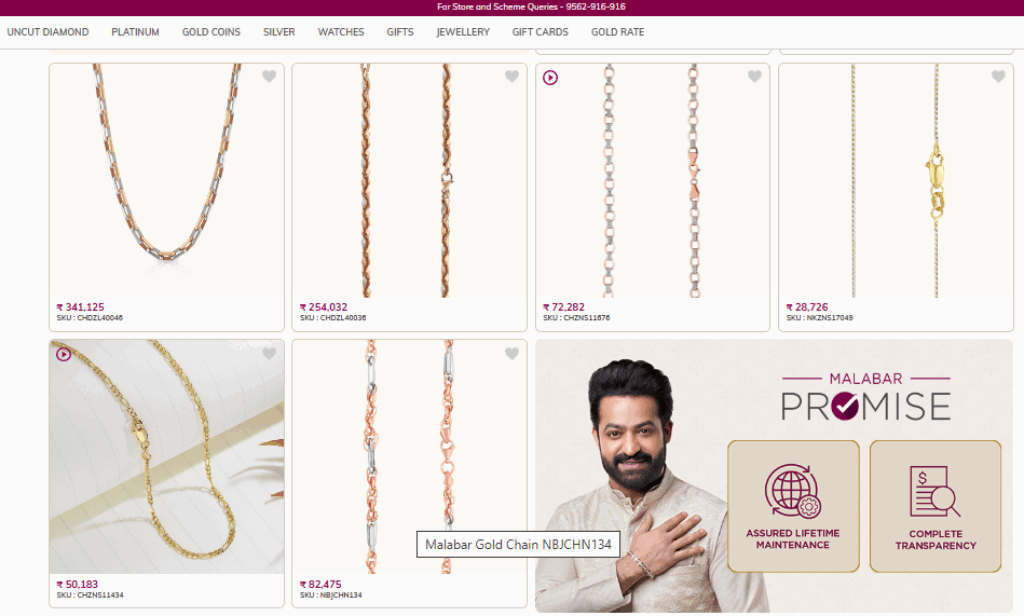The image size is (1024, 616).
Task: Click the Malabar Promise logo heading
Action: [x=866, y=397]
